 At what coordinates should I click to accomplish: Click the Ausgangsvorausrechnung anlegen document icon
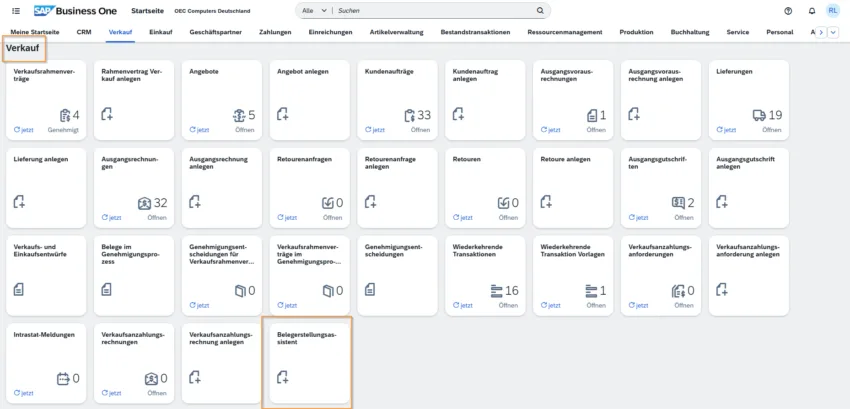point(634,114)
